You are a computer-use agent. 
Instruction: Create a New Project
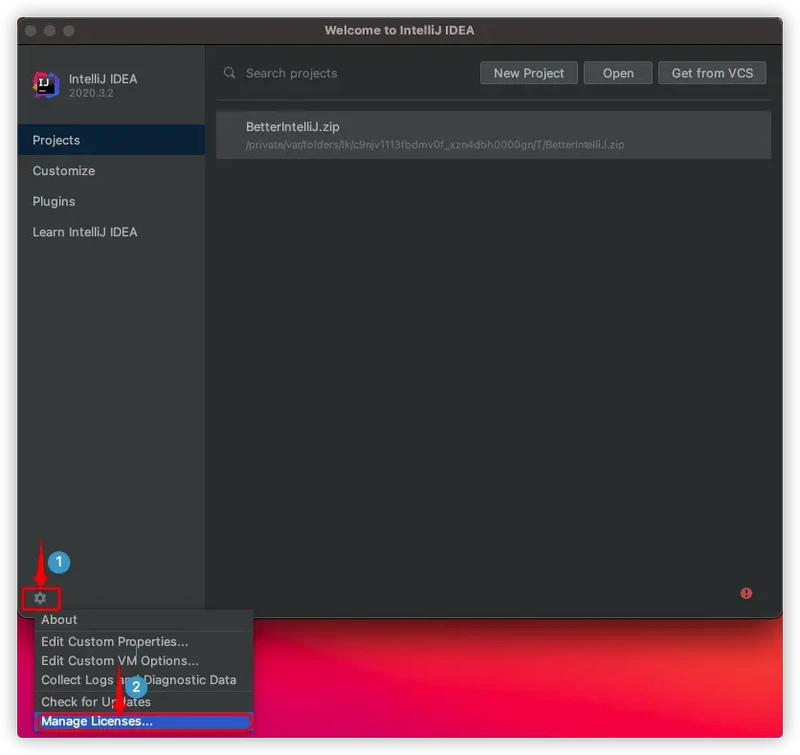pos(529,73)
